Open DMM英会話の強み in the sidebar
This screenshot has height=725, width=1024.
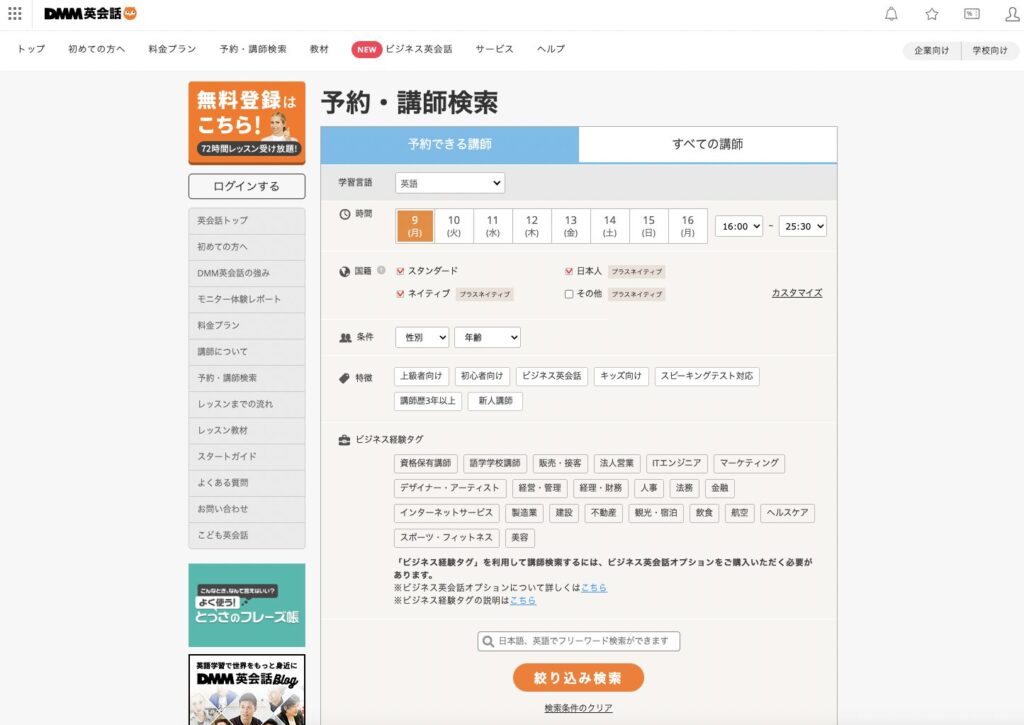pos(247,273)
